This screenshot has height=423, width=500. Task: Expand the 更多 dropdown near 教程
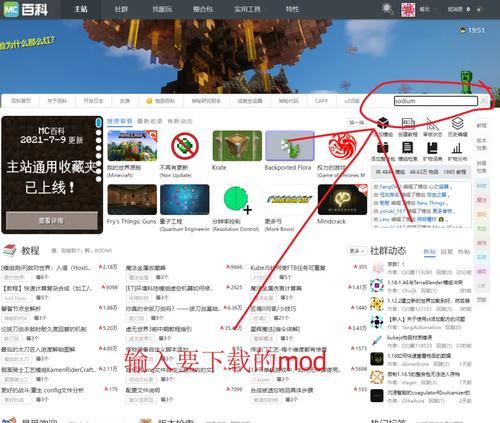tap(356, 251)
